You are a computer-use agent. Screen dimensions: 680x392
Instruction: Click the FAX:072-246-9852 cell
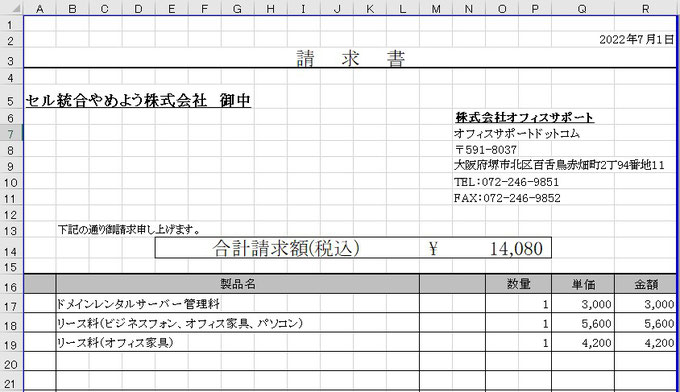[507, 198]
